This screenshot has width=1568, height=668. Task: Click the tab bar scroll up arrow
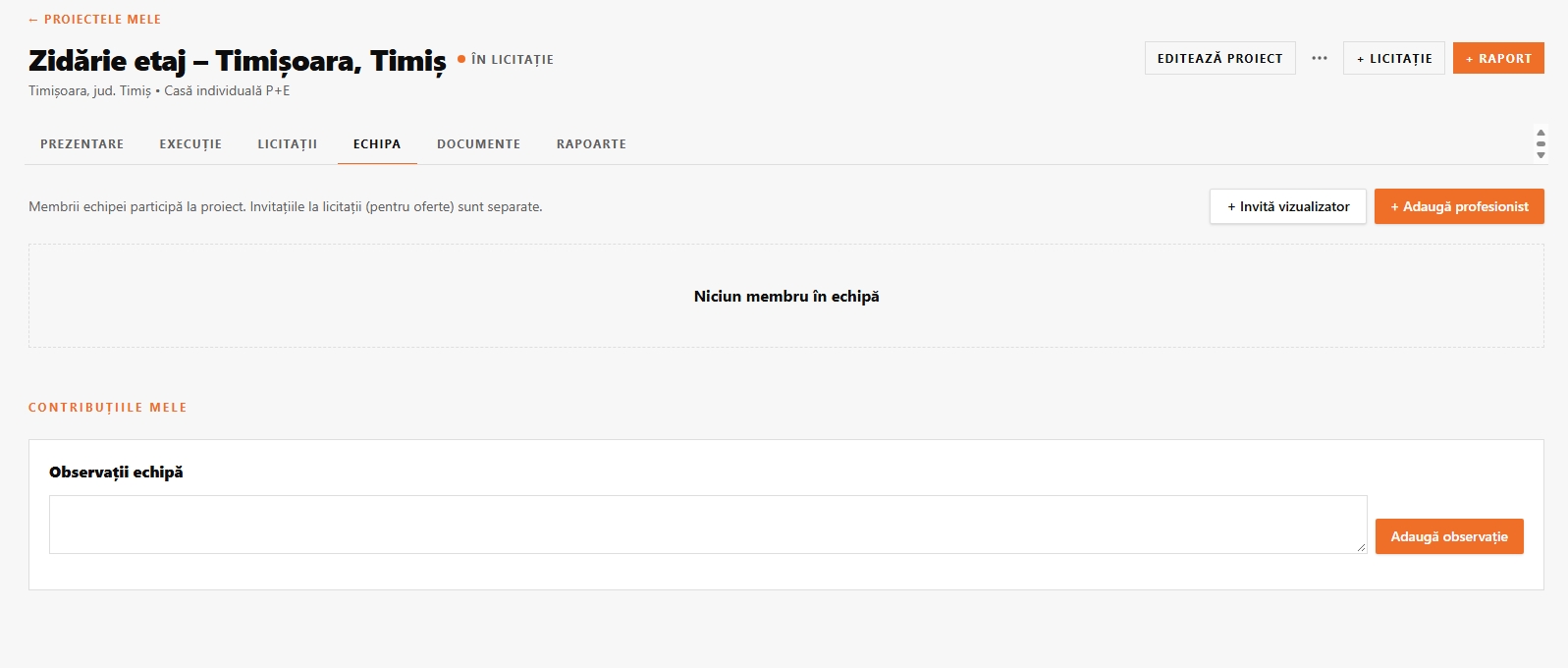1541,133
